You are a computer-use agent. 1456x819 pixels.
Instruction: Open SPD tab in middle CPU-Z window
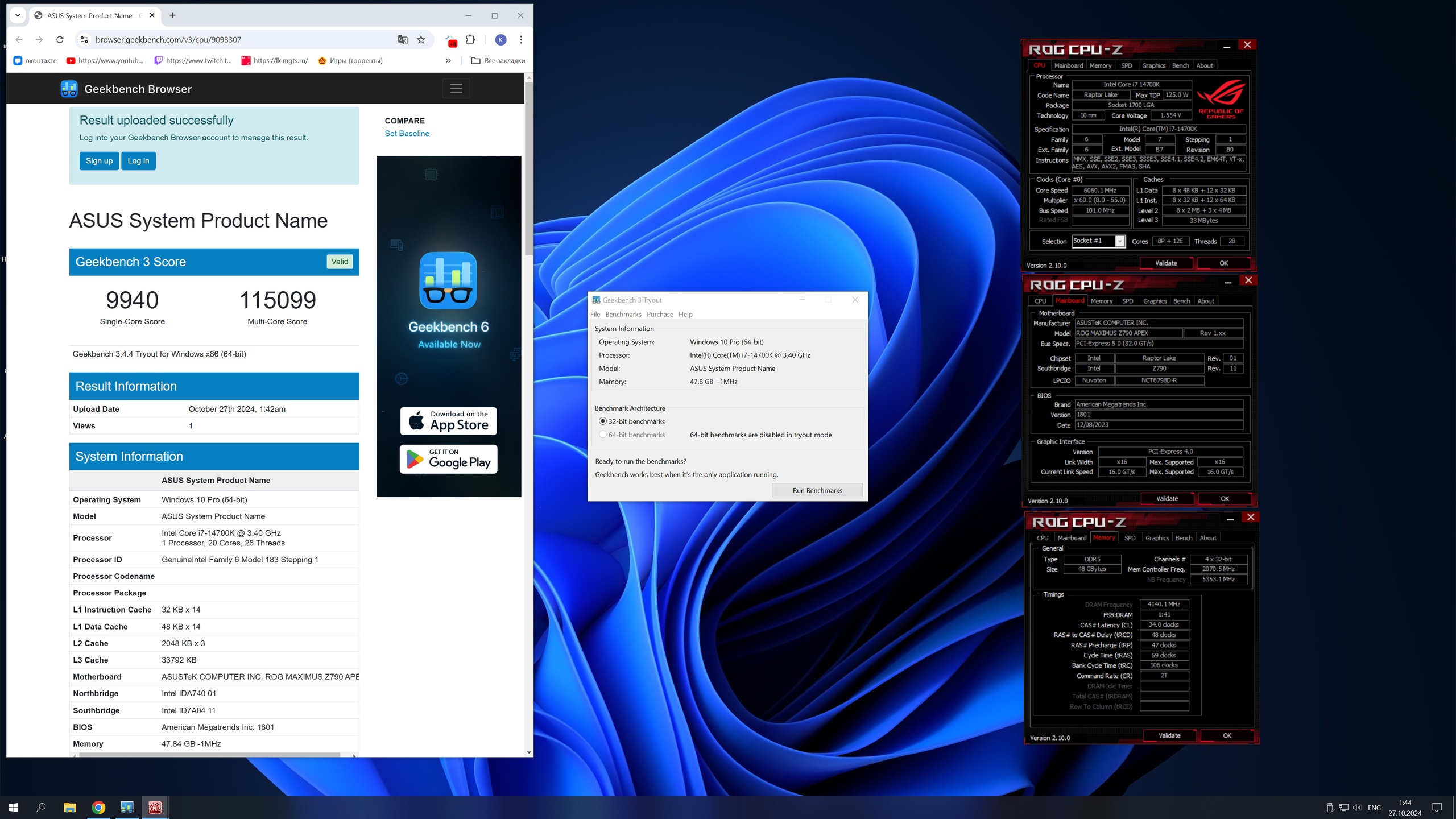1127,301
